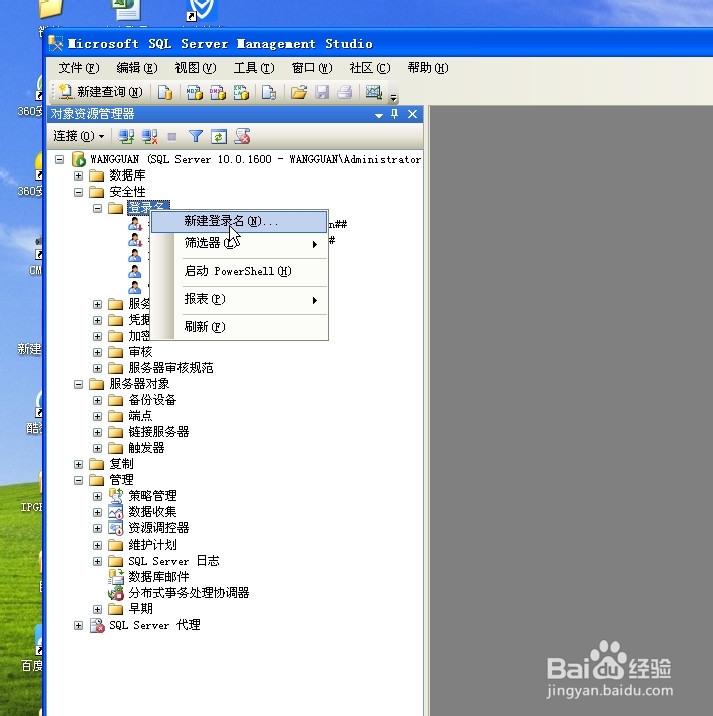Screen dimensions: 713x716
Task: Click the Save disk icon in toolbar
Action: pyautogui.click(x=322, y=92)
